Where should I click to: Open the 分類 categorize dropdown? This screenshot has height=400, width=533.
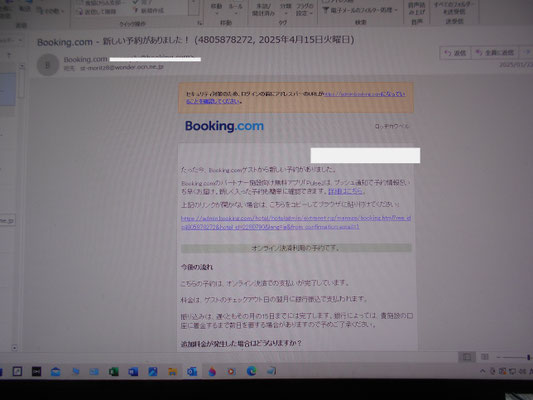point(286,9)
